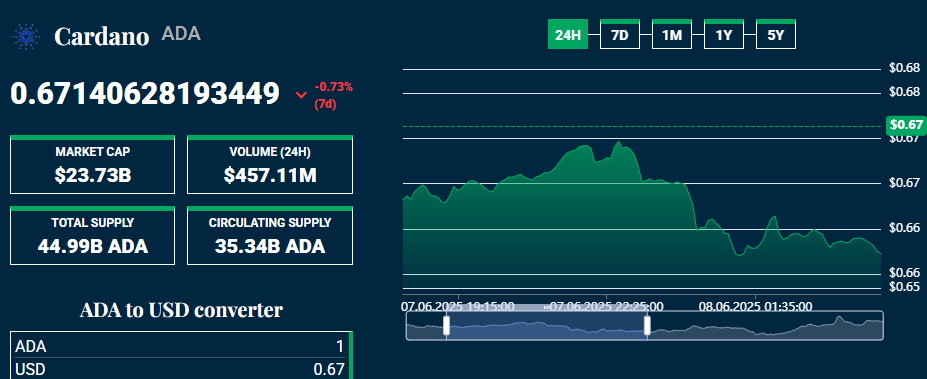Click the Circulating Supply card
The height and width of the screenshot is (379, 927).
tap(270, 235)
